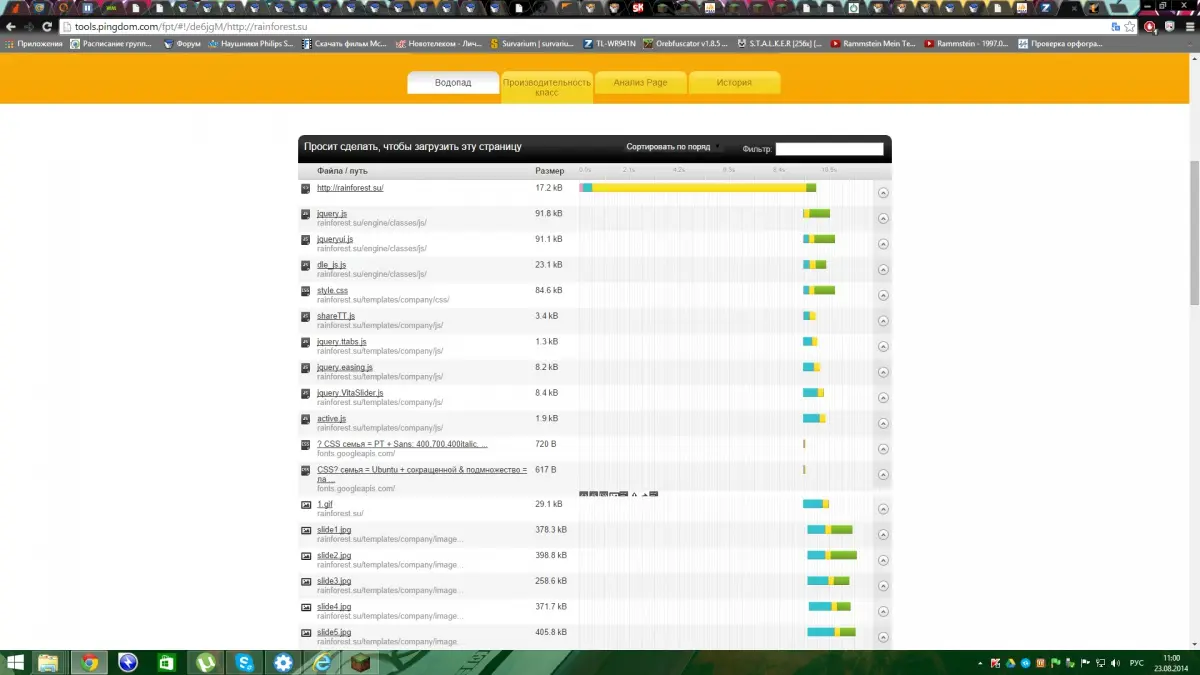Click the image file icon beside 1.gif
1200x675 pixels.
click(306, 505)
